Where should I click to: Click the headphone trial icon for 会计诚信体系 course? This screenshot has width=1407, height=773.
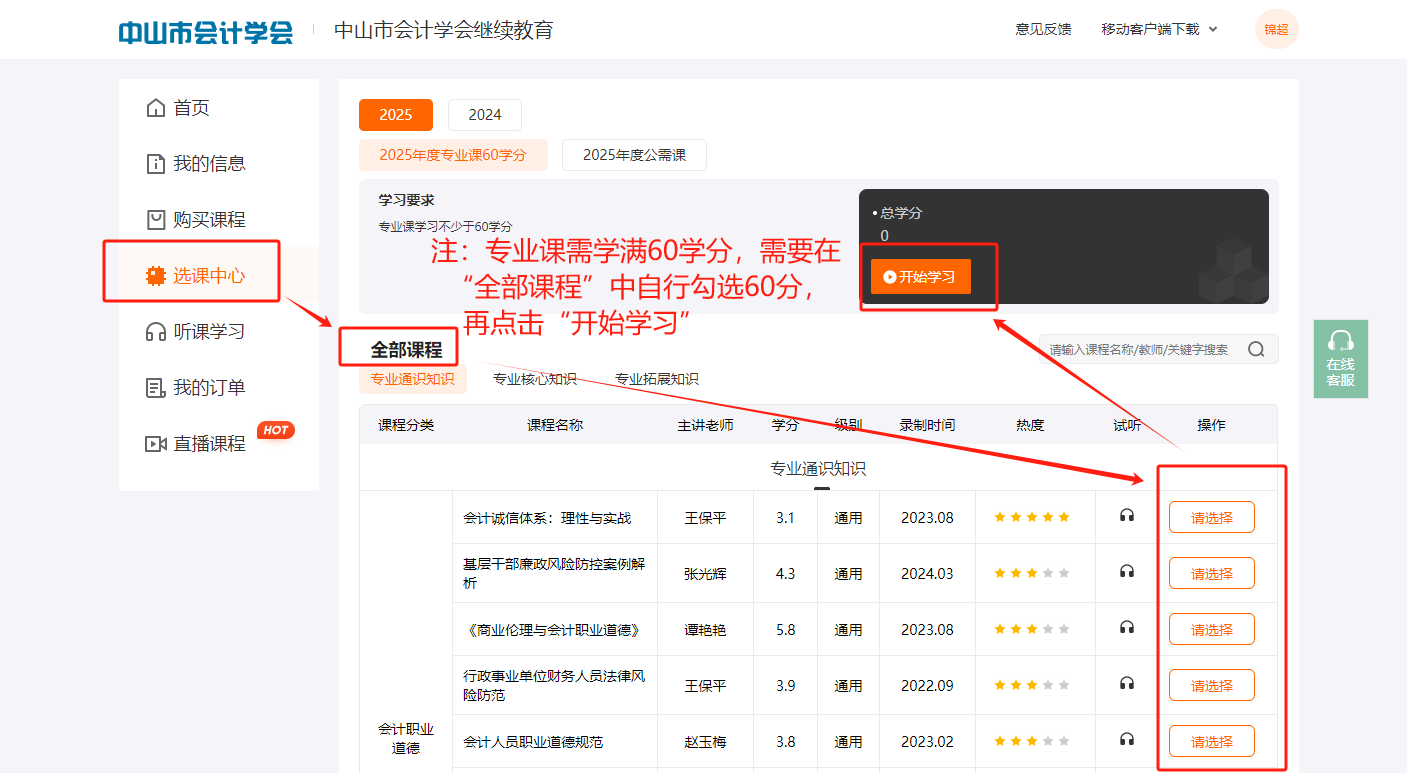click(x=1127, y=516)
